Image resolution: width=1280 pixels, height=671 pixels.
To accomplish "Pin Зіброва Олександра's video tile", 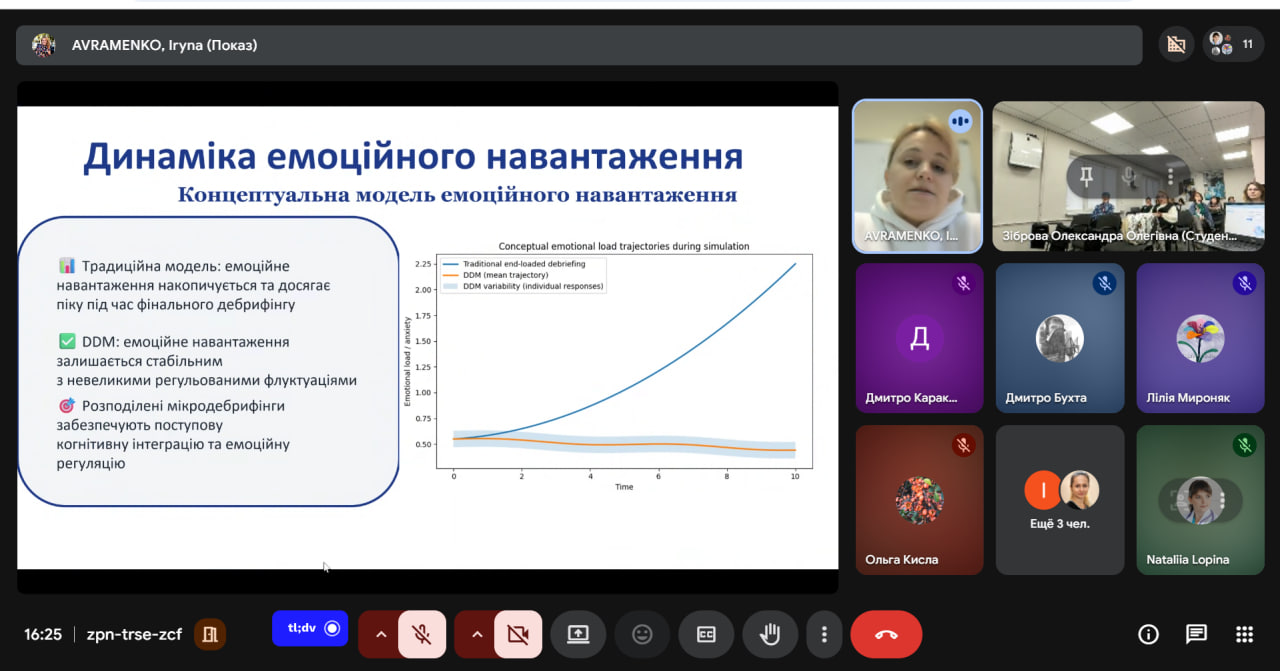I will tap(1085, 177).
